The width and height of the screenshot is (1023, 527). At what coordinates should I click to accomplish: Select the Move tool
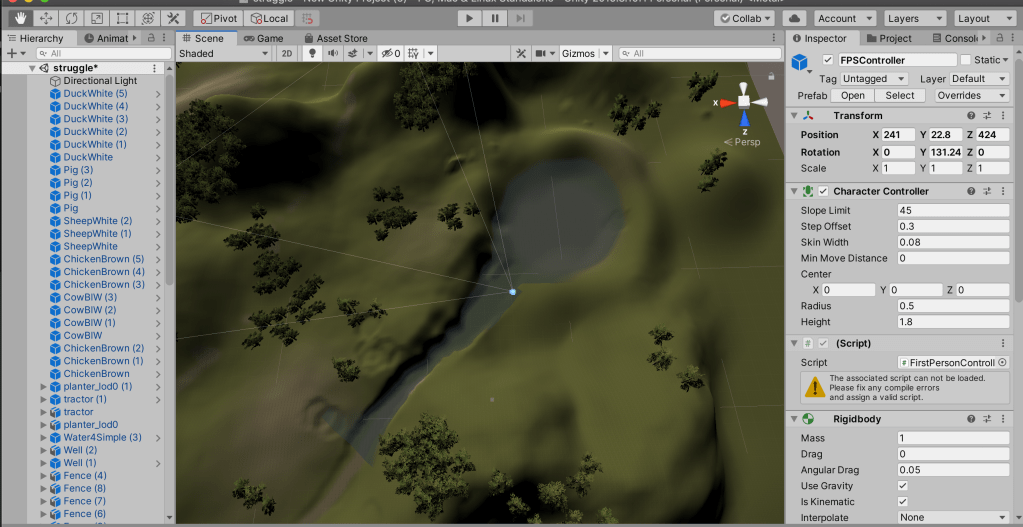point(45,18)
